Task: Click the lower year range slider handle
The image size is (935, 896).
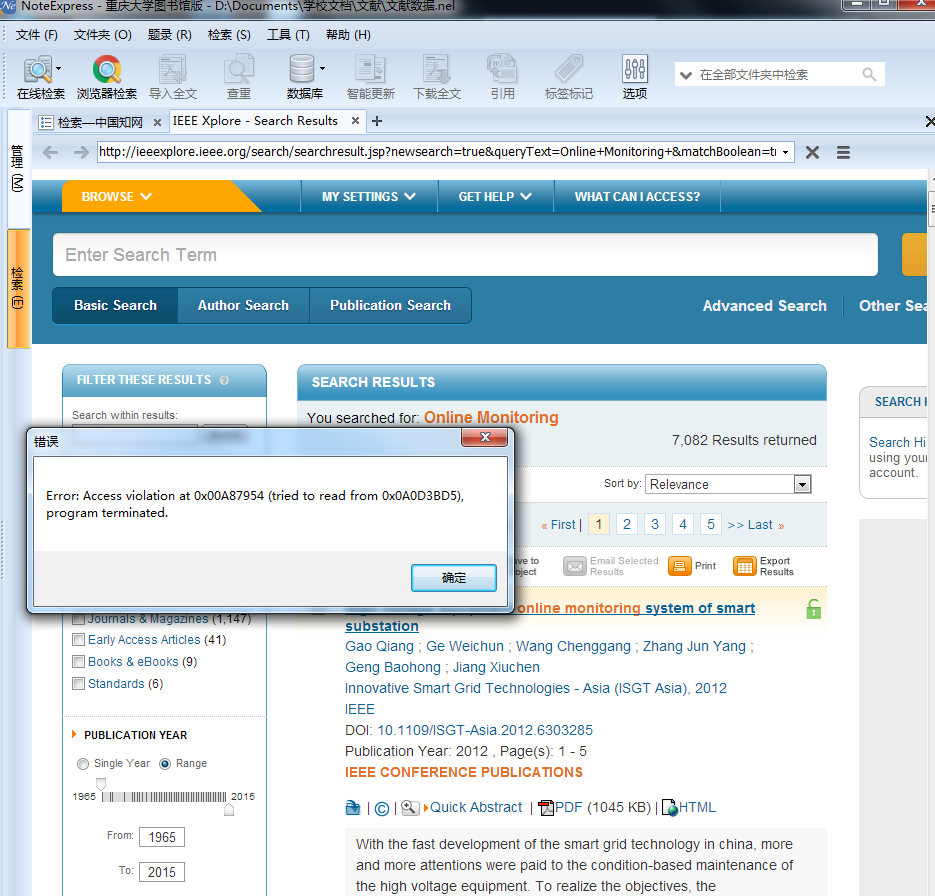Action: [101, 784]
